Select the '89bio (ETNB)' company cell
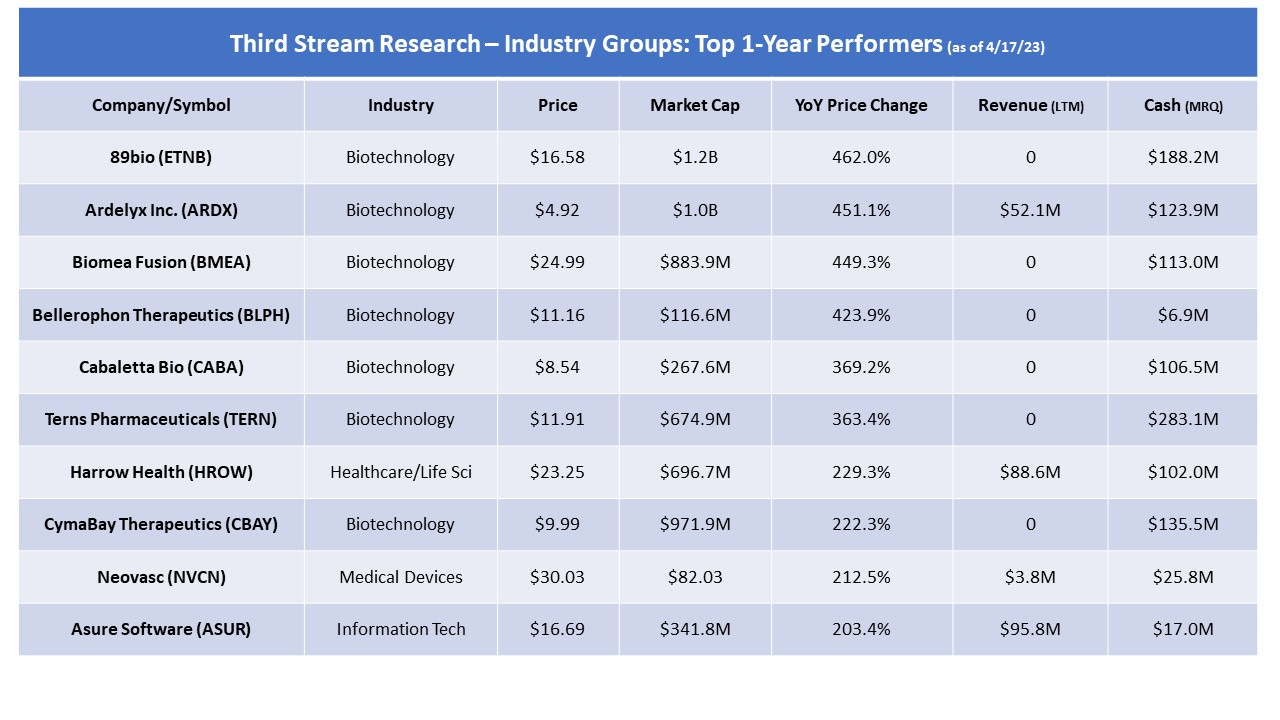This screenshot has height=720, width=1280. click(161, 157)
